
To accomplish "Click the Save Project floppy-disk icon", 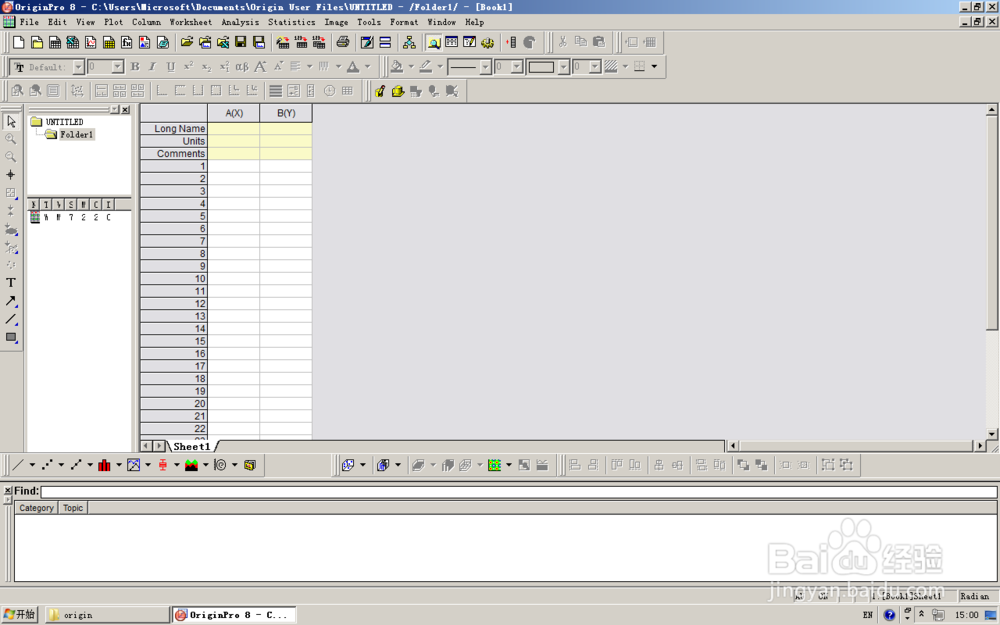I will click(240, 43).
